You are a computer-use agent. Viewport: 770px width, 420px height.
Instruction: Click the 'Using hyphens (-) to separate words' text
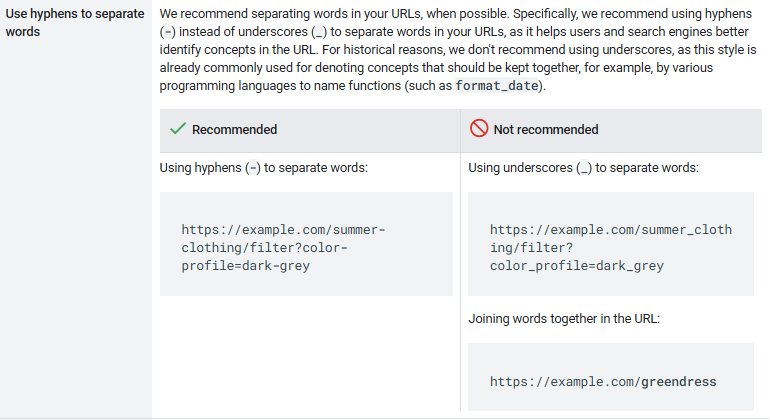(x=264, y=168)
